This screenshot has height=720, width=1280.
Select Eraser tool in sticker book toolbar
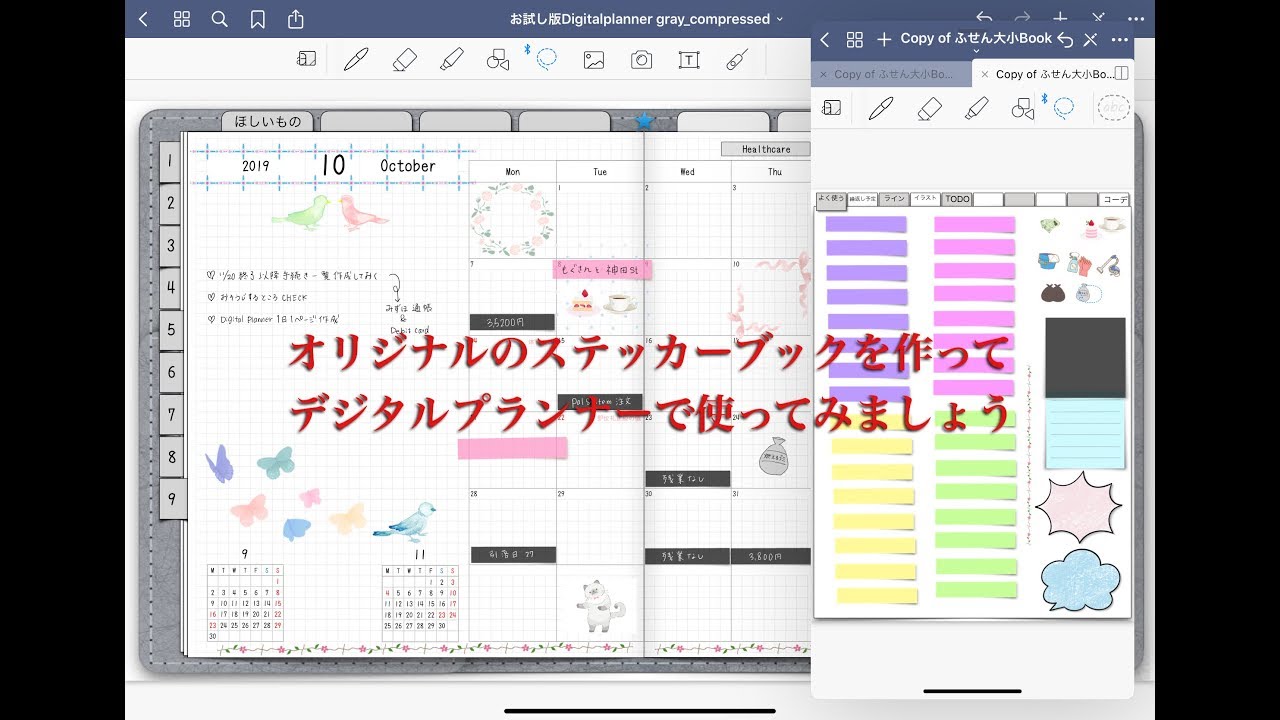pyautogui.click(x=929, y=108)
